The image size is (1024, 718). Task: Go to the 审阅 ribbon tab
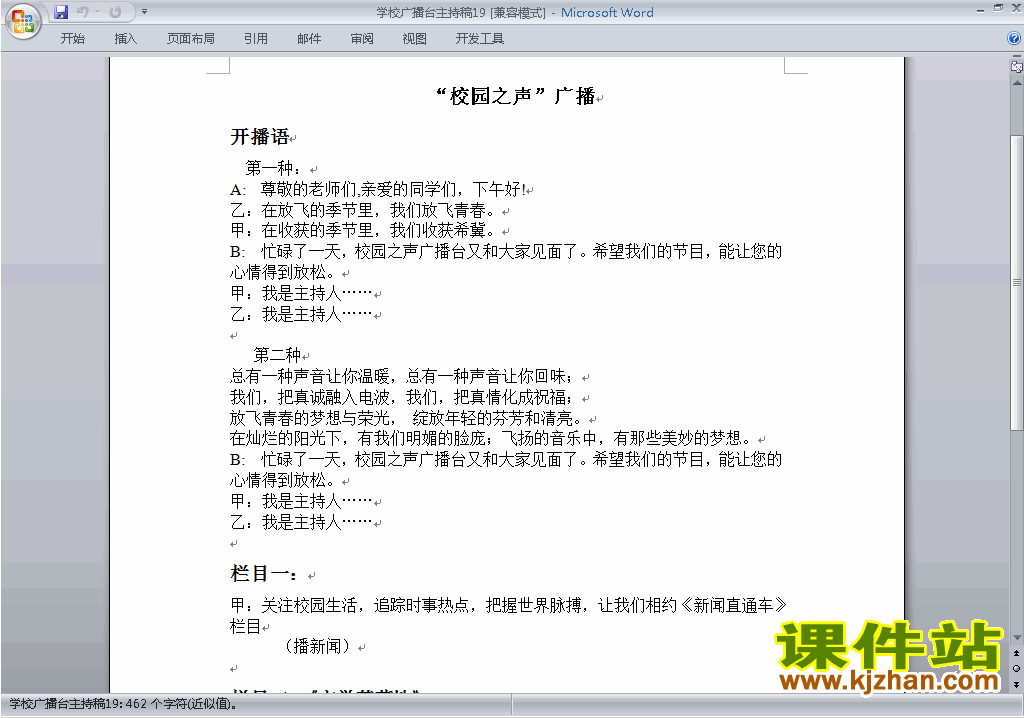pos(362,39)
